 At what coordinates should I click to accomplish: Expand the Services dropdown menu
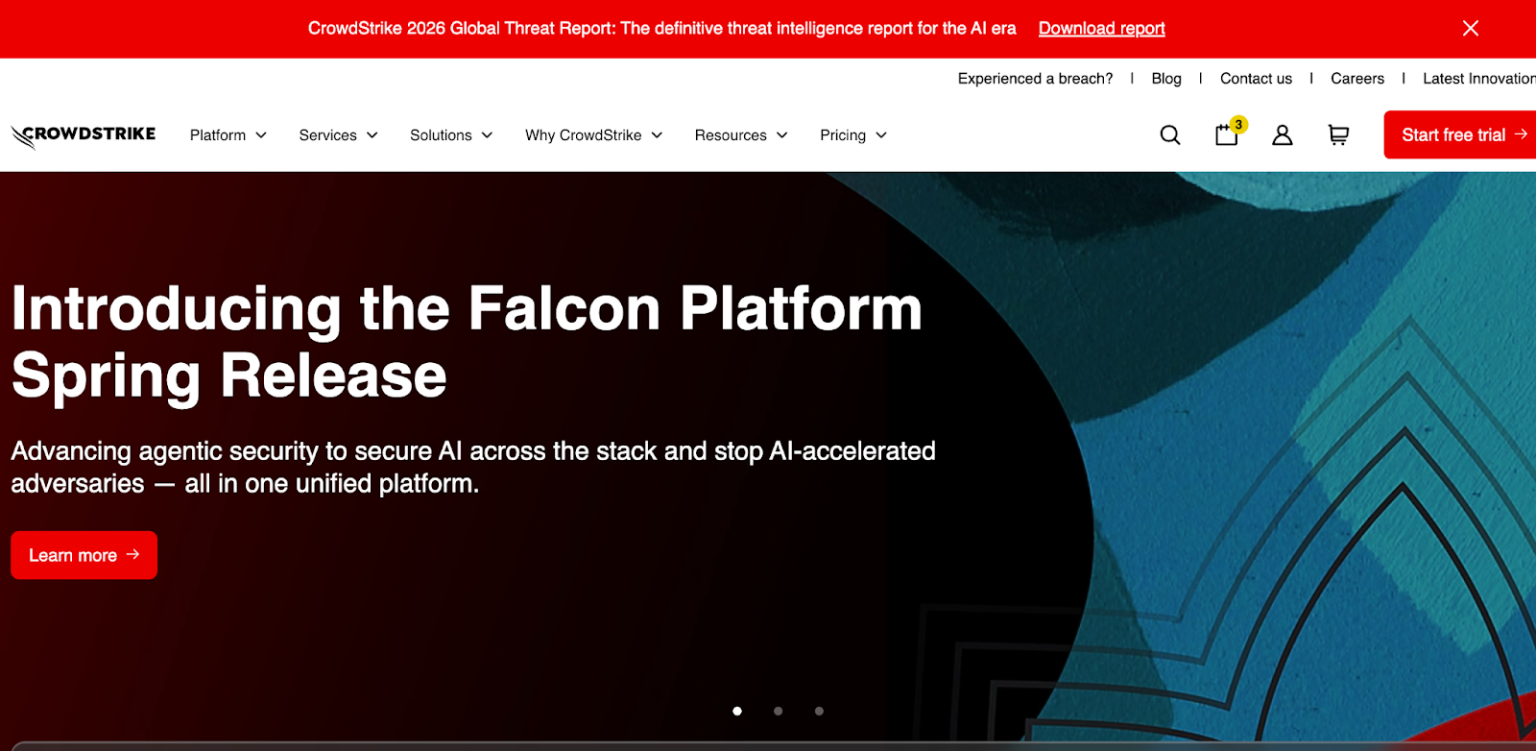[x=338, y=135]
